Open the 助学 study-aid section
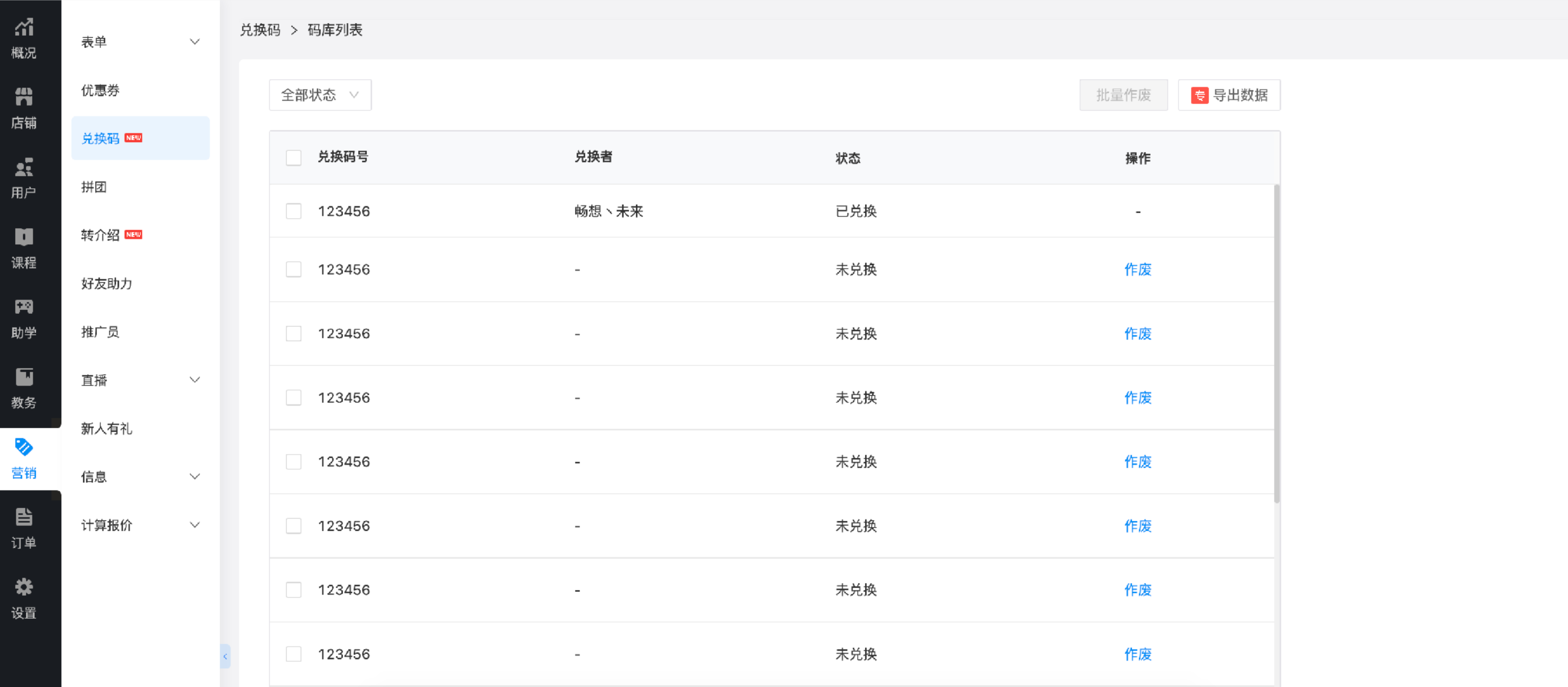 click(24, 319)
